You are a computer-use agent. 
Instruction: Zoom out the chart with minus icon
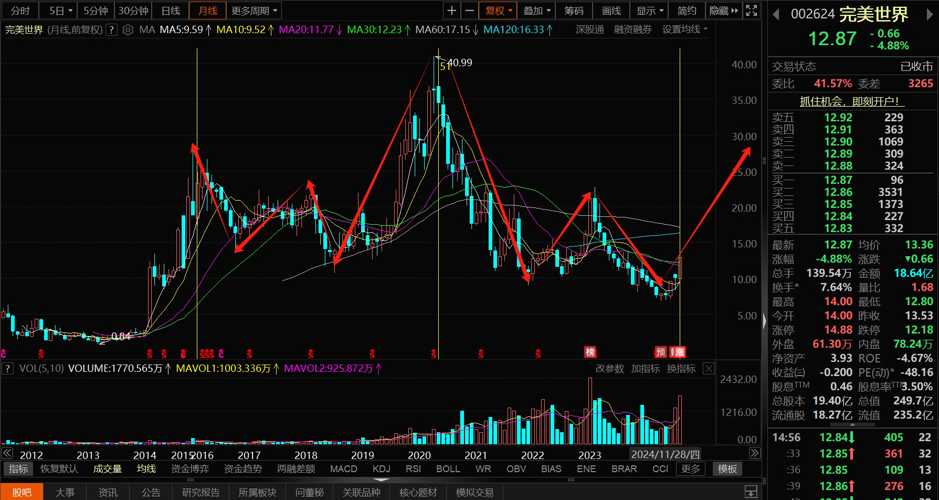coord(470,10)
